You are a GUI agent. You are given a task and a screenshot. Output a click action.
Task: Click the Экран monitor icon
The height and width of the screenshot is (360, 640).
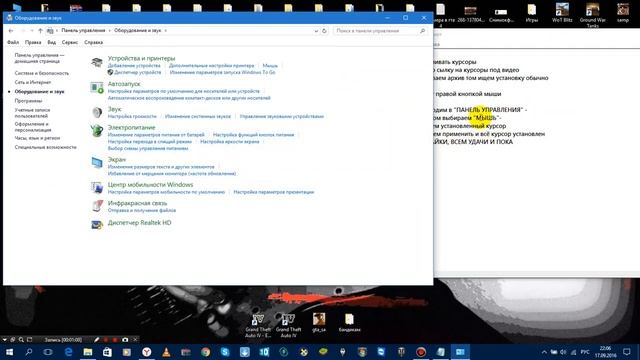click(97, 162)
